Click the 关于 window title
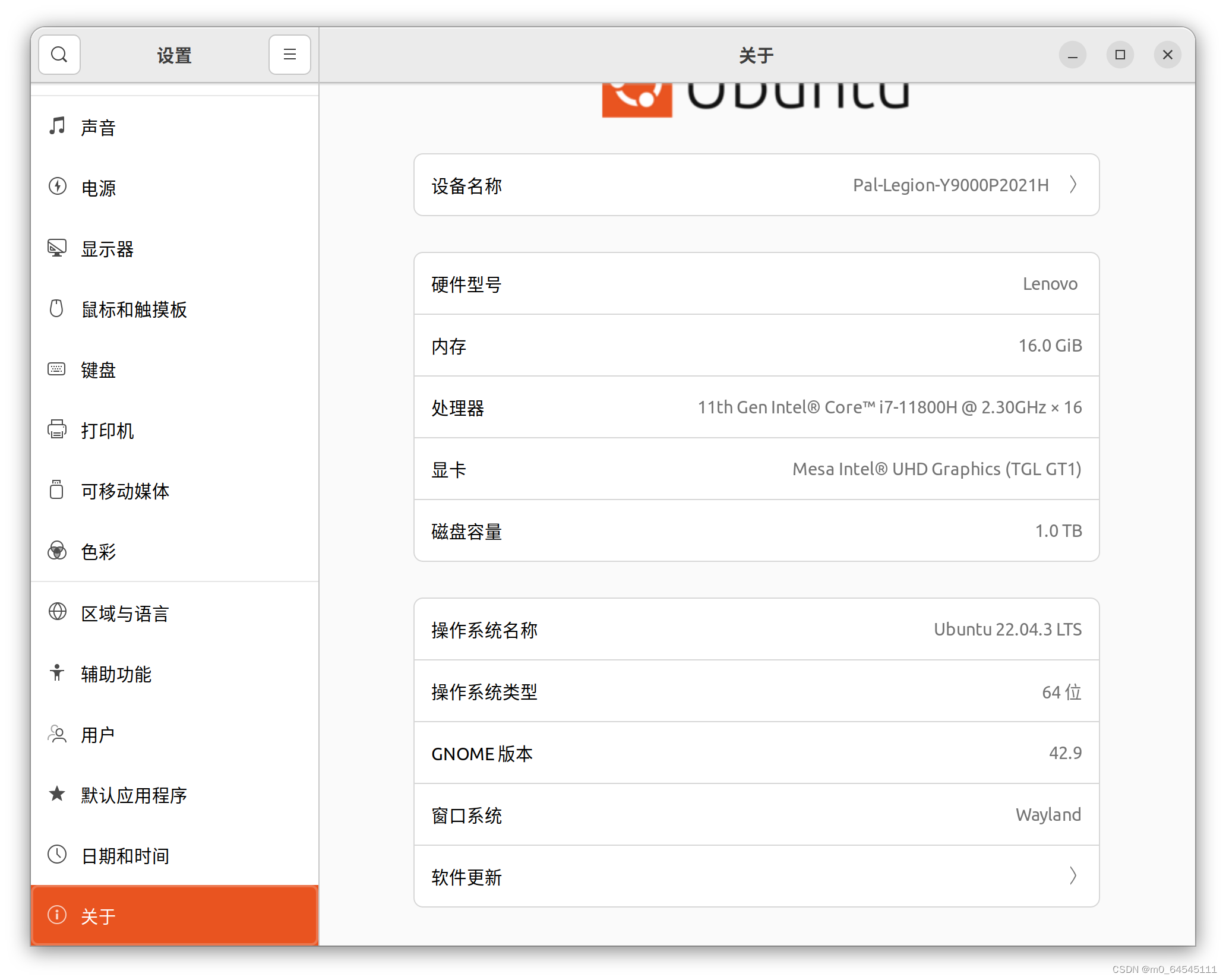1226x980 pixels. [756, 55]
